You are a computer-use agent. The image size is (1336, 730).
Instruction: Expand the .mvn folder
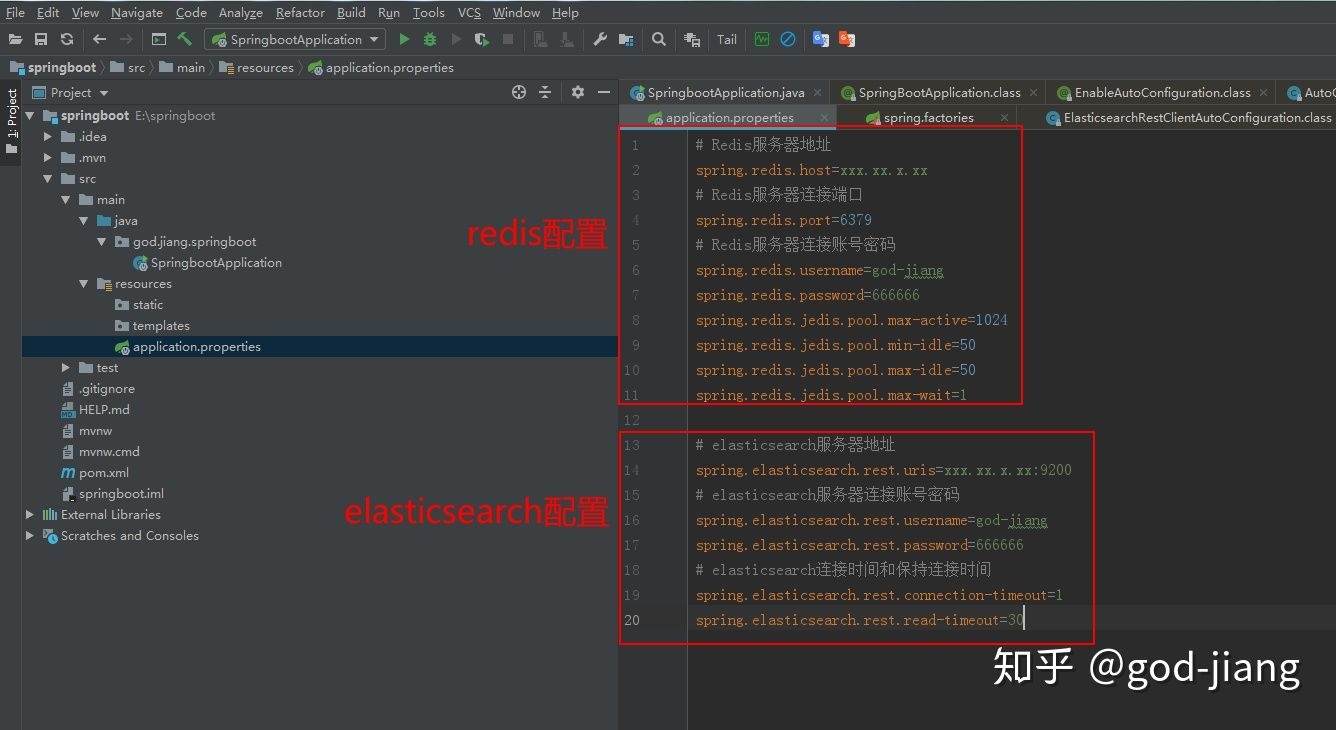pyautogui.click(x=48, y=158)
